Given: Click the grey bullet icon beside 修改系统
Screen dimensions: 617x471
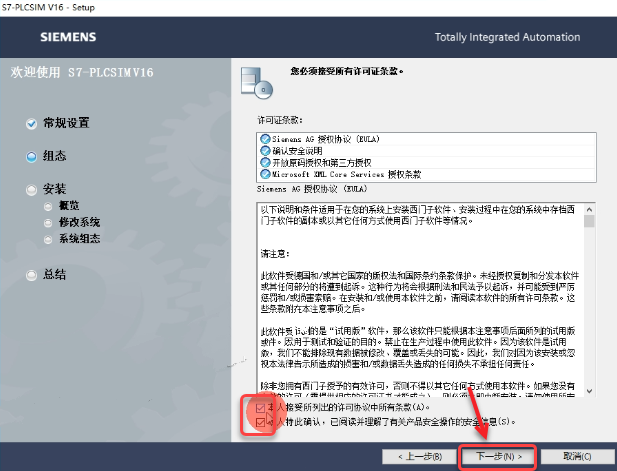Looking at the screenshot, I should click(x=48, y=223).
